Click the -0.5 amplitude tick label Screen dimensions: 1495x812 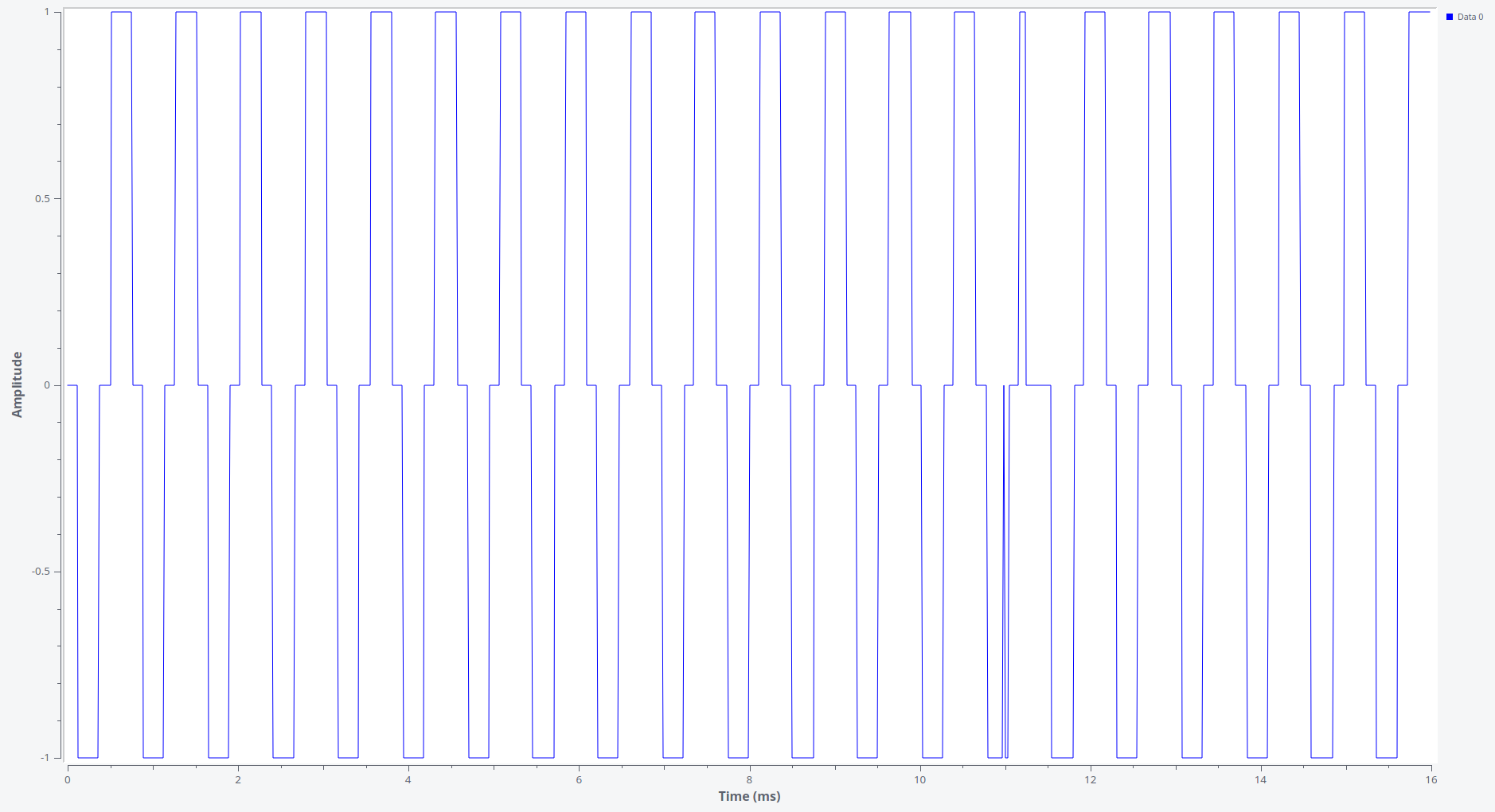(x=41, y=572)
